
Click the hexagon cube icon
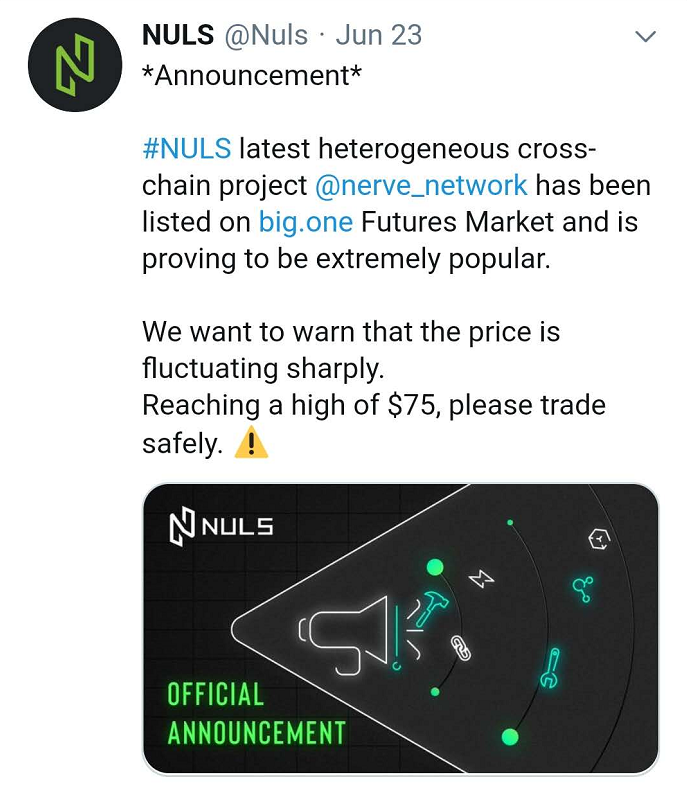coord(599,540)
